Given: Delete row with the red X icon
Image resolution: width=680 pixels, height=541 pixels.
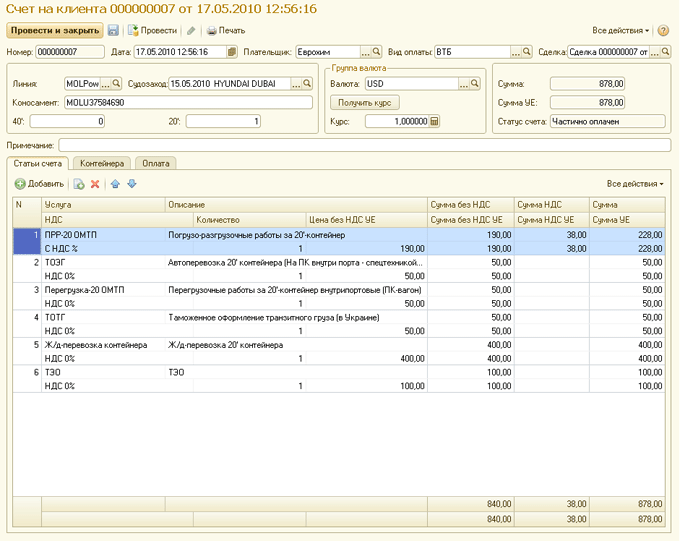Looking at the screenshot, I should pyautogui.click(x=95, y=184).
